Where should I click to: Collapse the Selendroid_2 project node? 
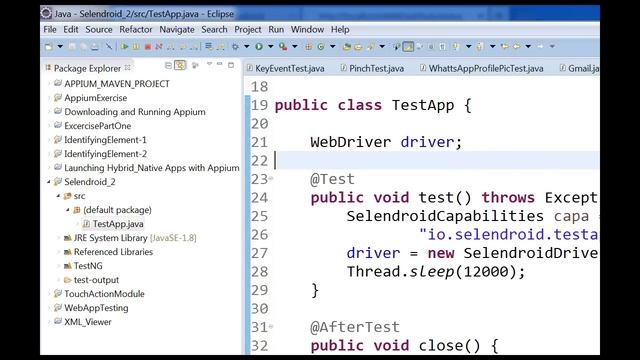pos(49,182)
